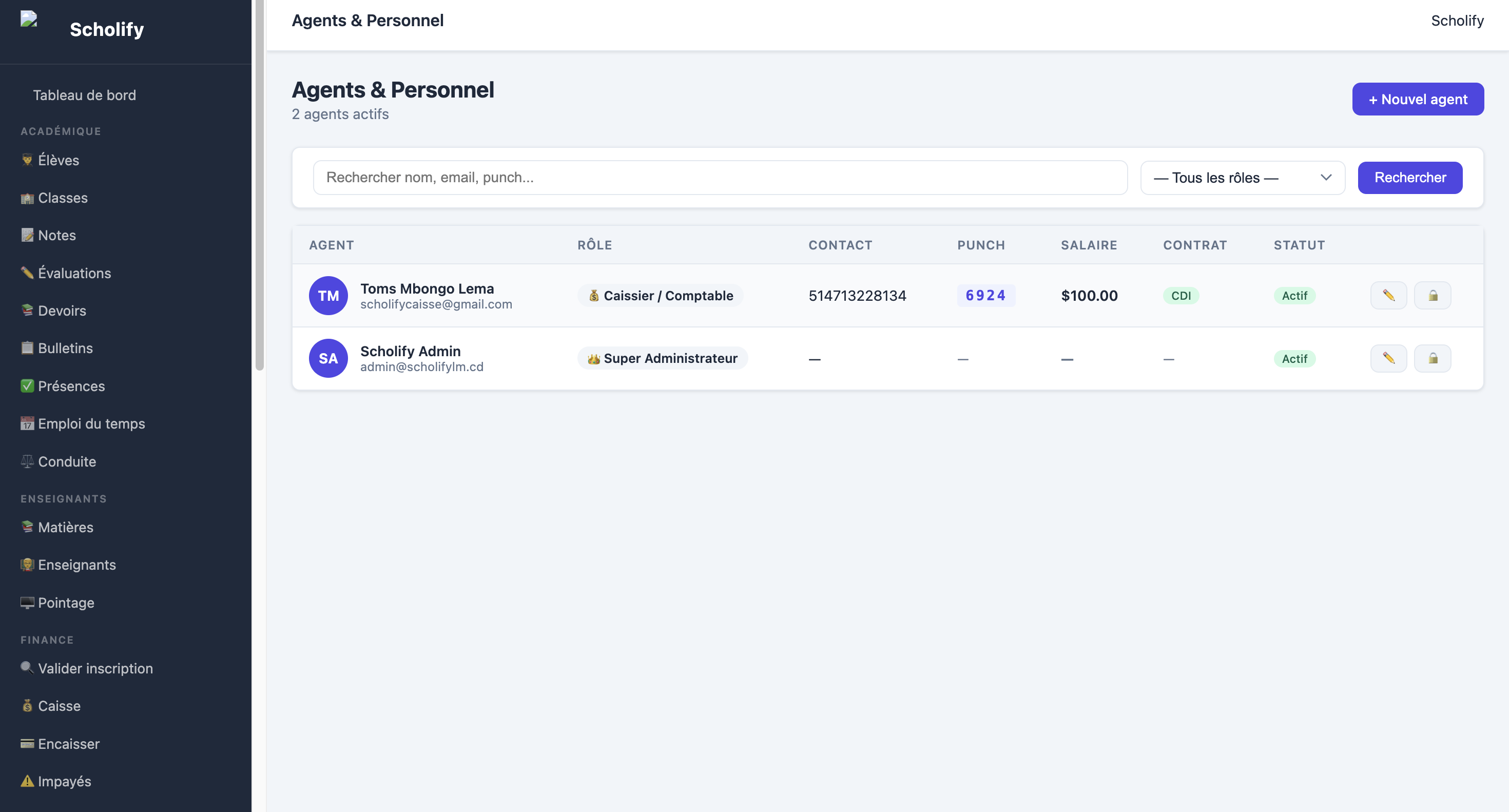Open the Élèves menu label
1509x812 pixels.
(59, 160)
